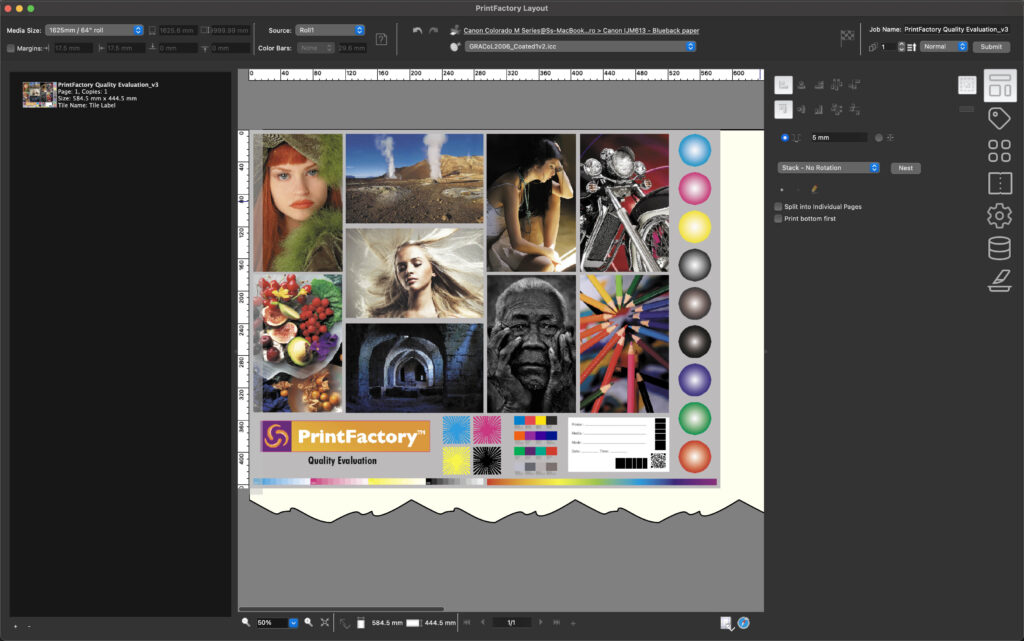
Task: Click the zoom-in magnifier in the status bar
Action: (x=309, y=623)
